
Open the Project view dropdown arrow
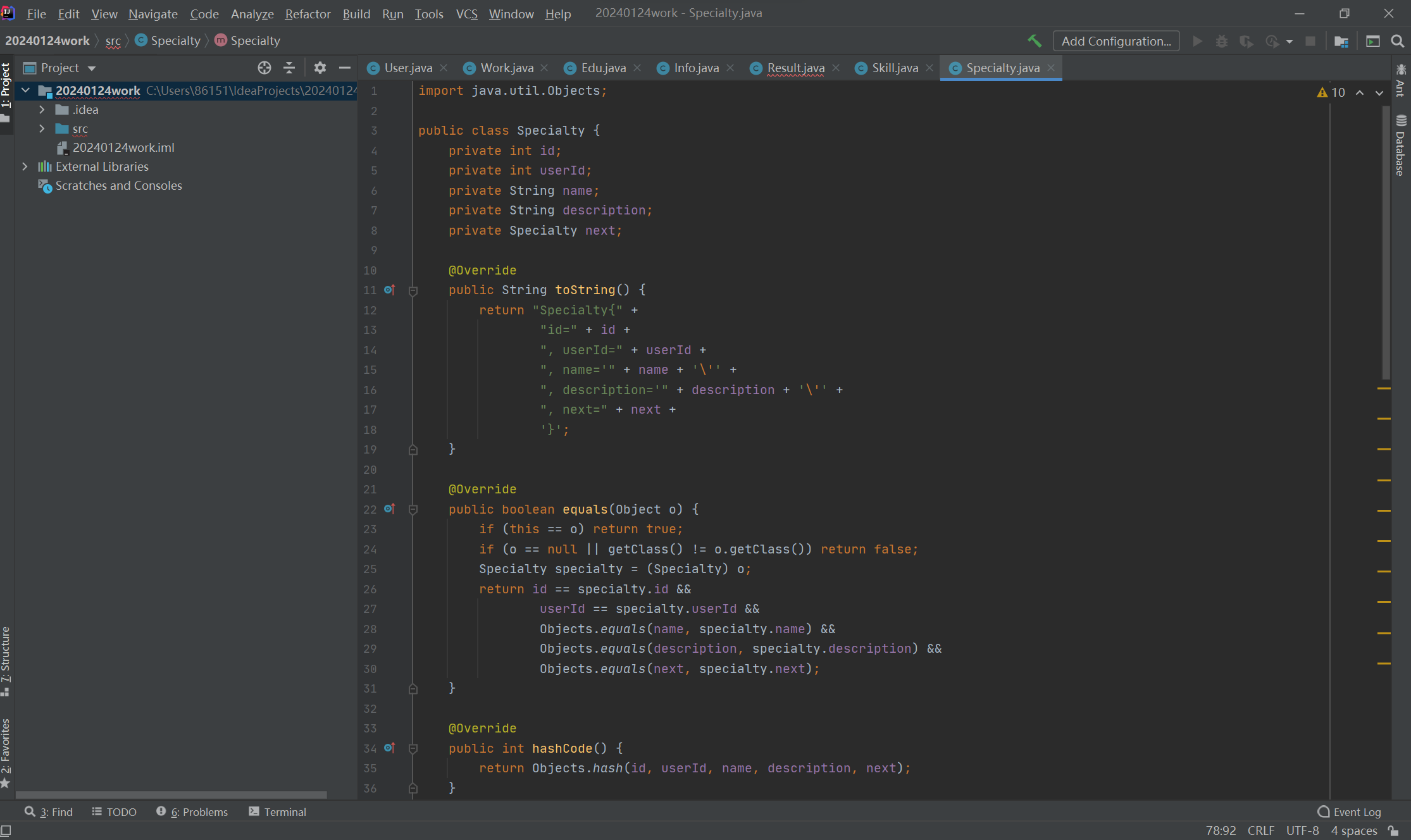click(x=92, y=68)
